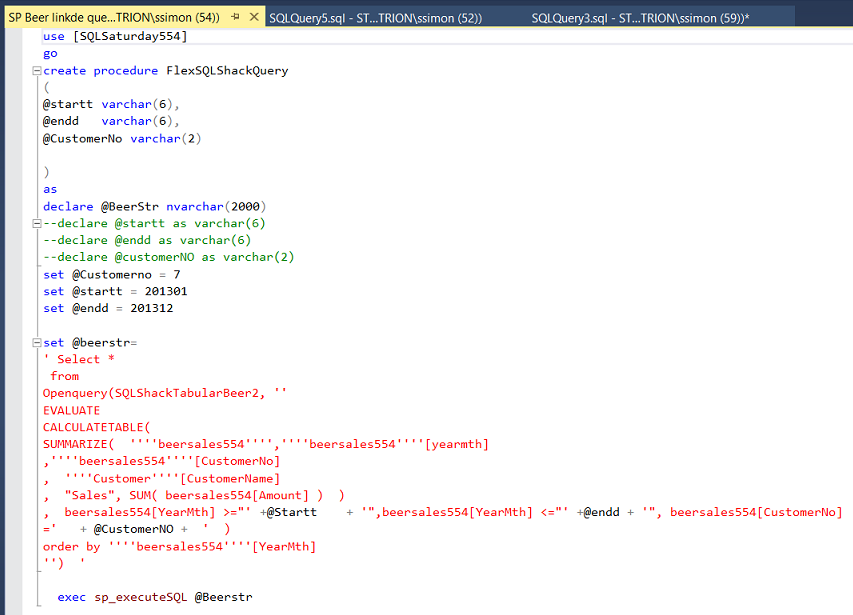853x615 pixels.
Task: Click commented '--declare @endd' line
Action: (147, 240)
